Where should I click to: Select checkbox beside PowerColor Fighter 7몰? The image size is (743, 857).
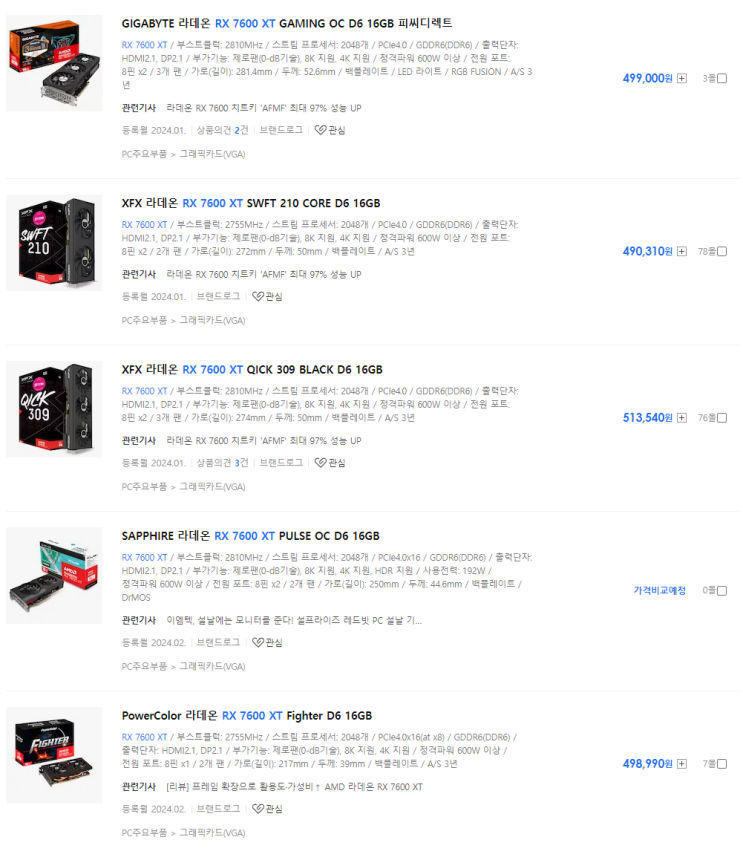pos(722,764)
